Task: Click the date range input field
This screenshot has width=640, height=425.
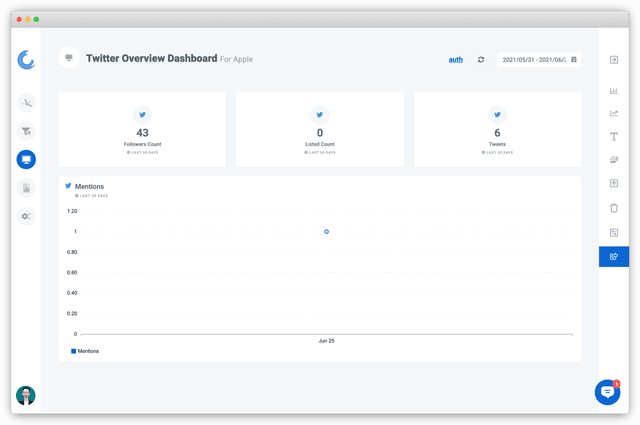Action: [539, 60]
